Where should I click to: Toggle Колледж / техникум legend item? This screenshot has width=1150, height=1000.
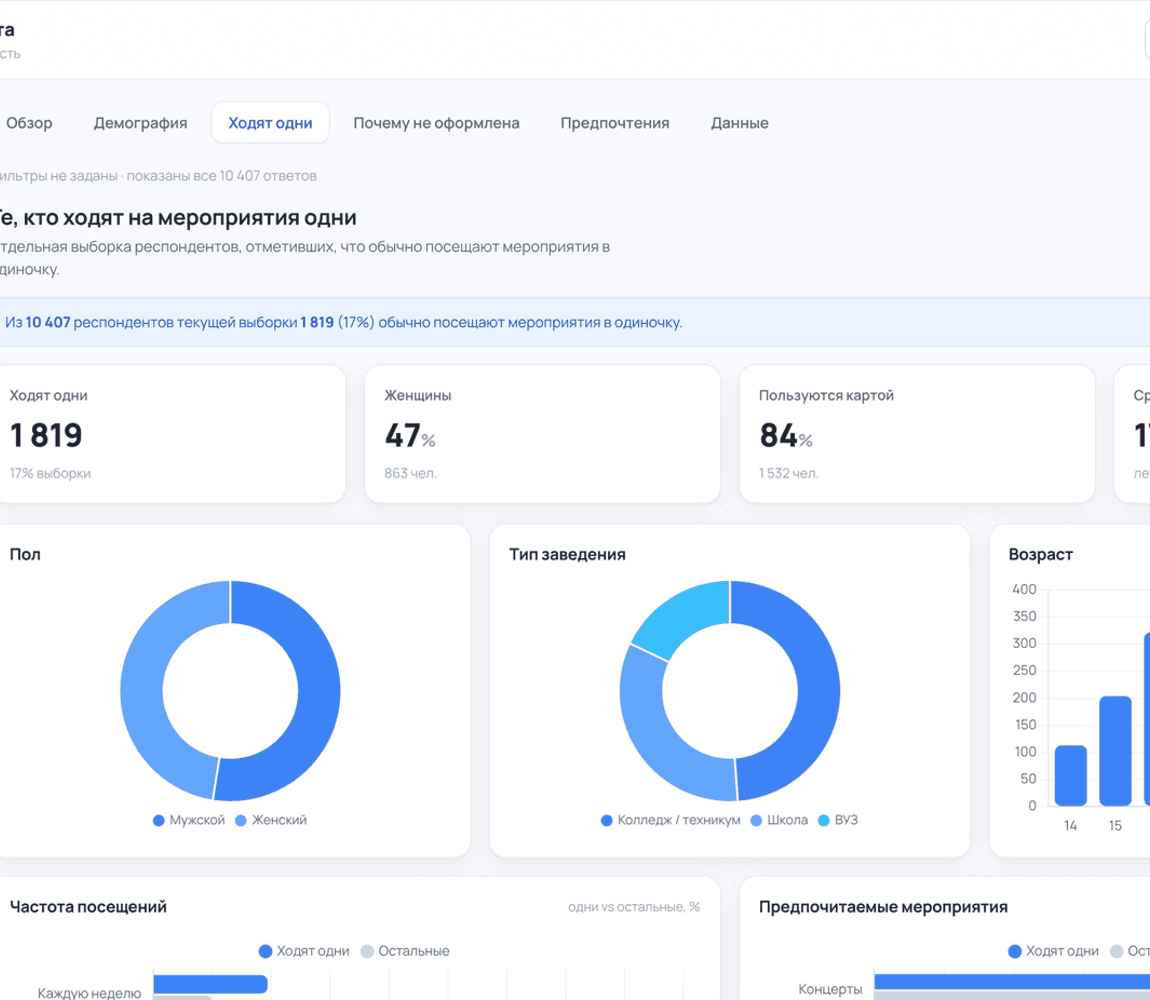pos(670,820)
